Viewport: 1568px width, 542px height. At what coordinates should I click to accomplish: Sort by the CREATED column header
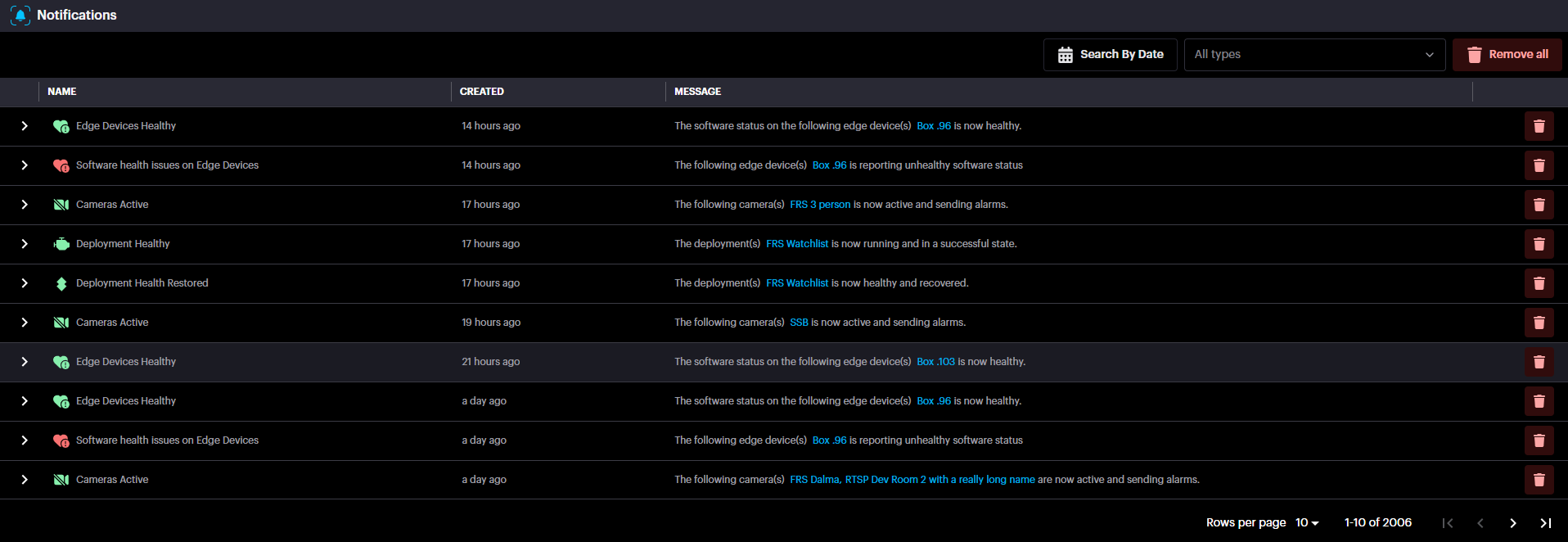click(482, 92)
